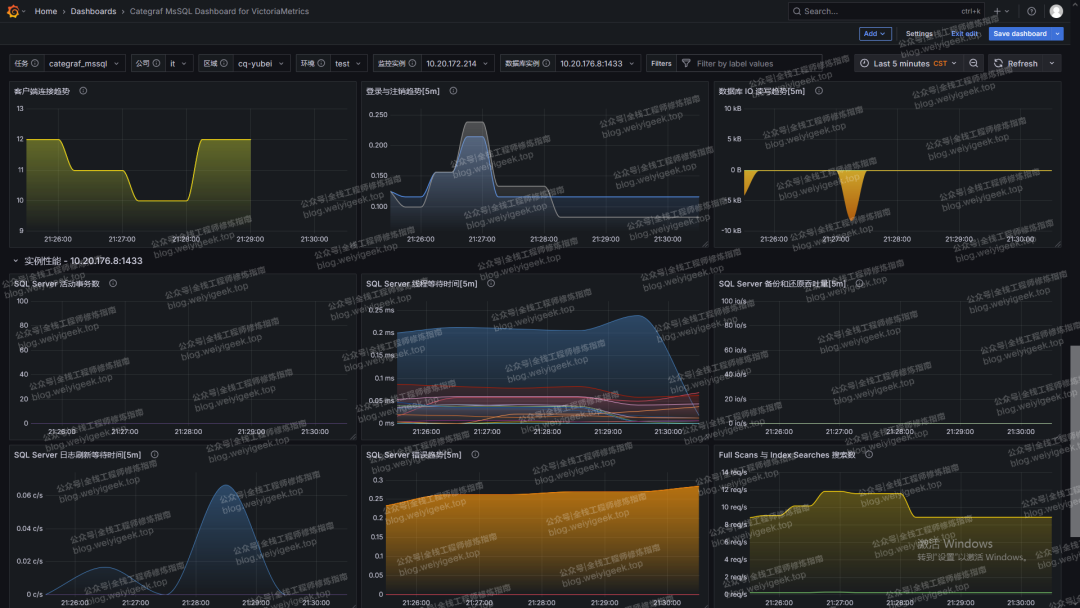
Task: Click the filter funnel icon
Action: coord(686,63)
